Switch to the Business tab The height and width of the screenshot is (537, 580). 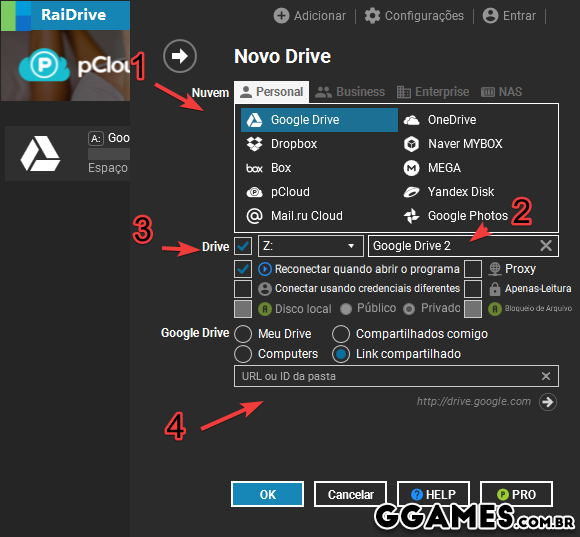pos(350,92)
